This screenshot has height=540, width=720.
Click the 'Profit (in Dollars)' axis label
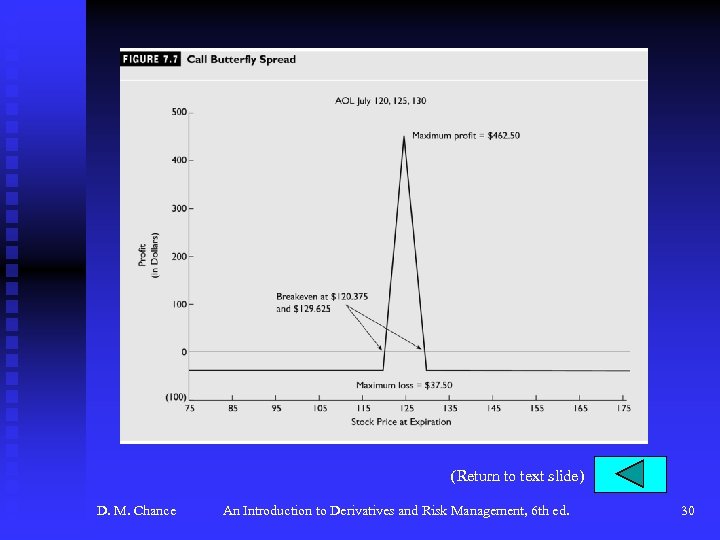coord(148,255)
